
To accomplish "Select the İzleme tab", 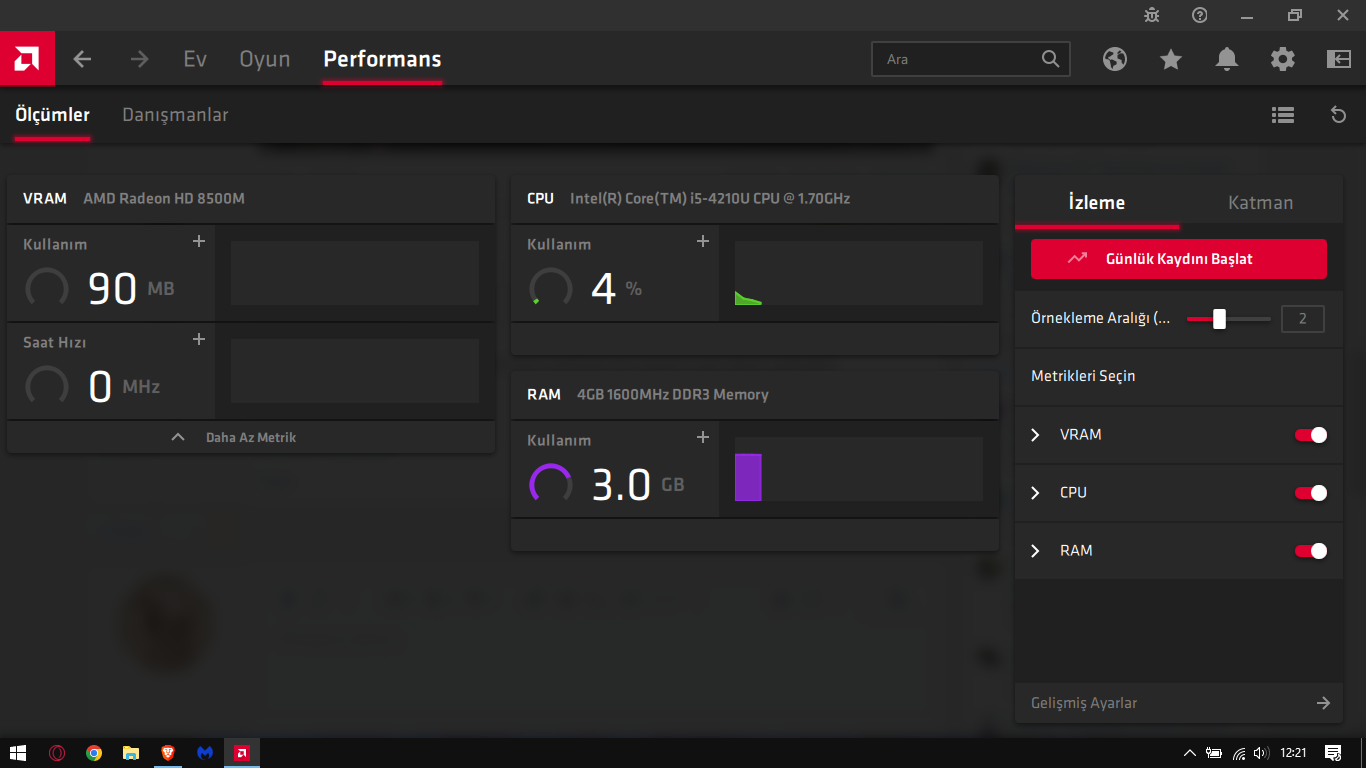I will [x=1097, y=203].
